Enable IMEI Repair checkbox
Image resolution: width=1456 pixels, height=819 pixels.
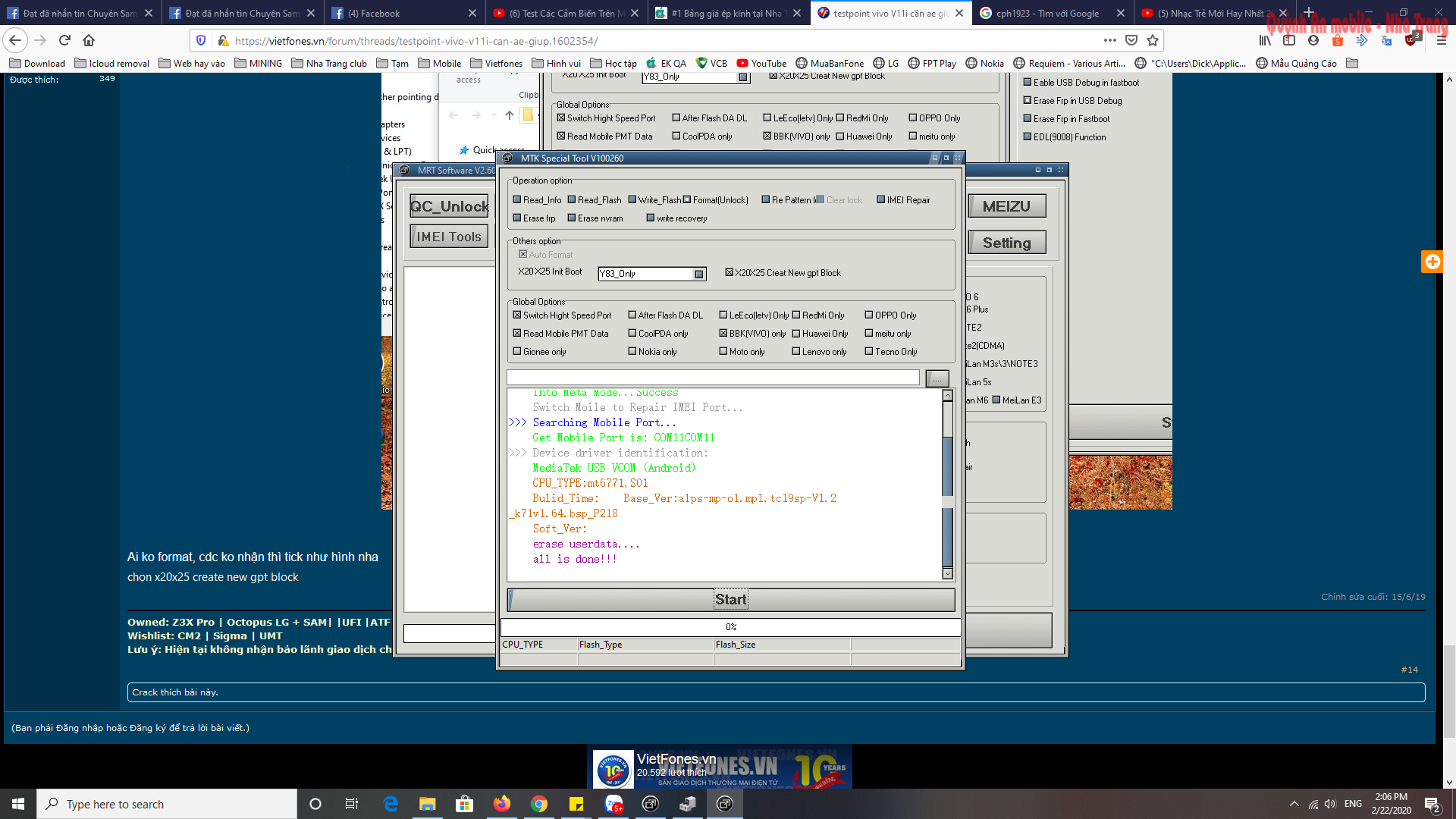click(x=881, y=200)
